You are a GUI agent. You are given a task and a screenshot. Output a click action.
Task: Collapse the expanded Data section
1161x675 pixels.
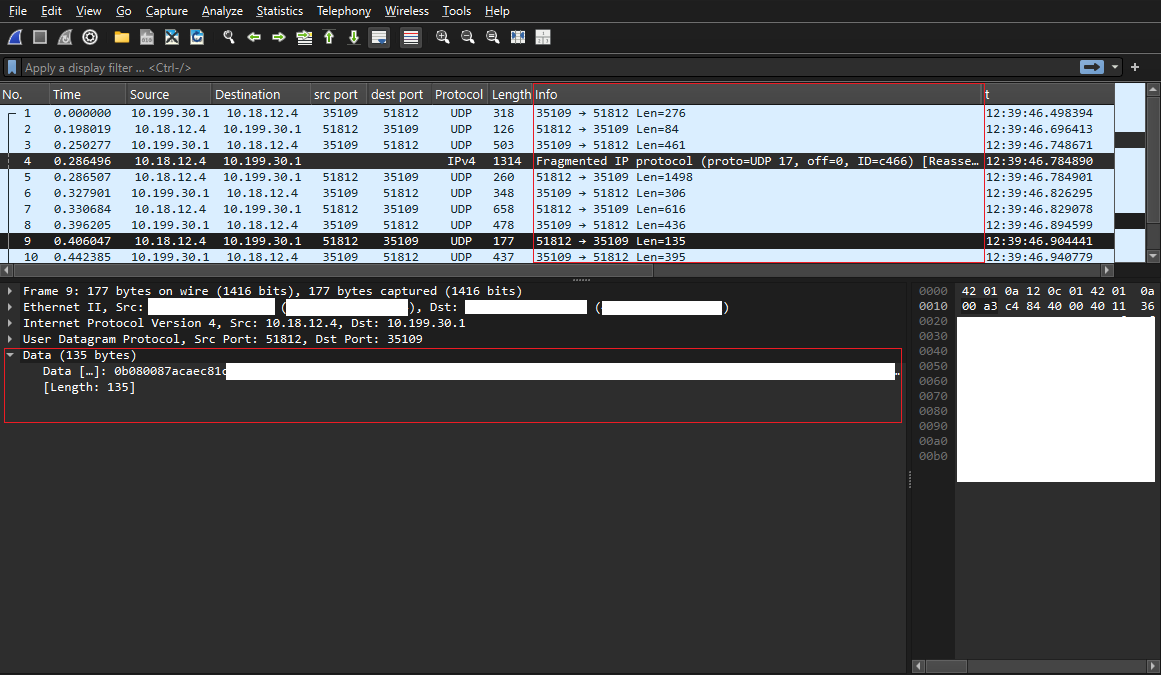point(9,354)
